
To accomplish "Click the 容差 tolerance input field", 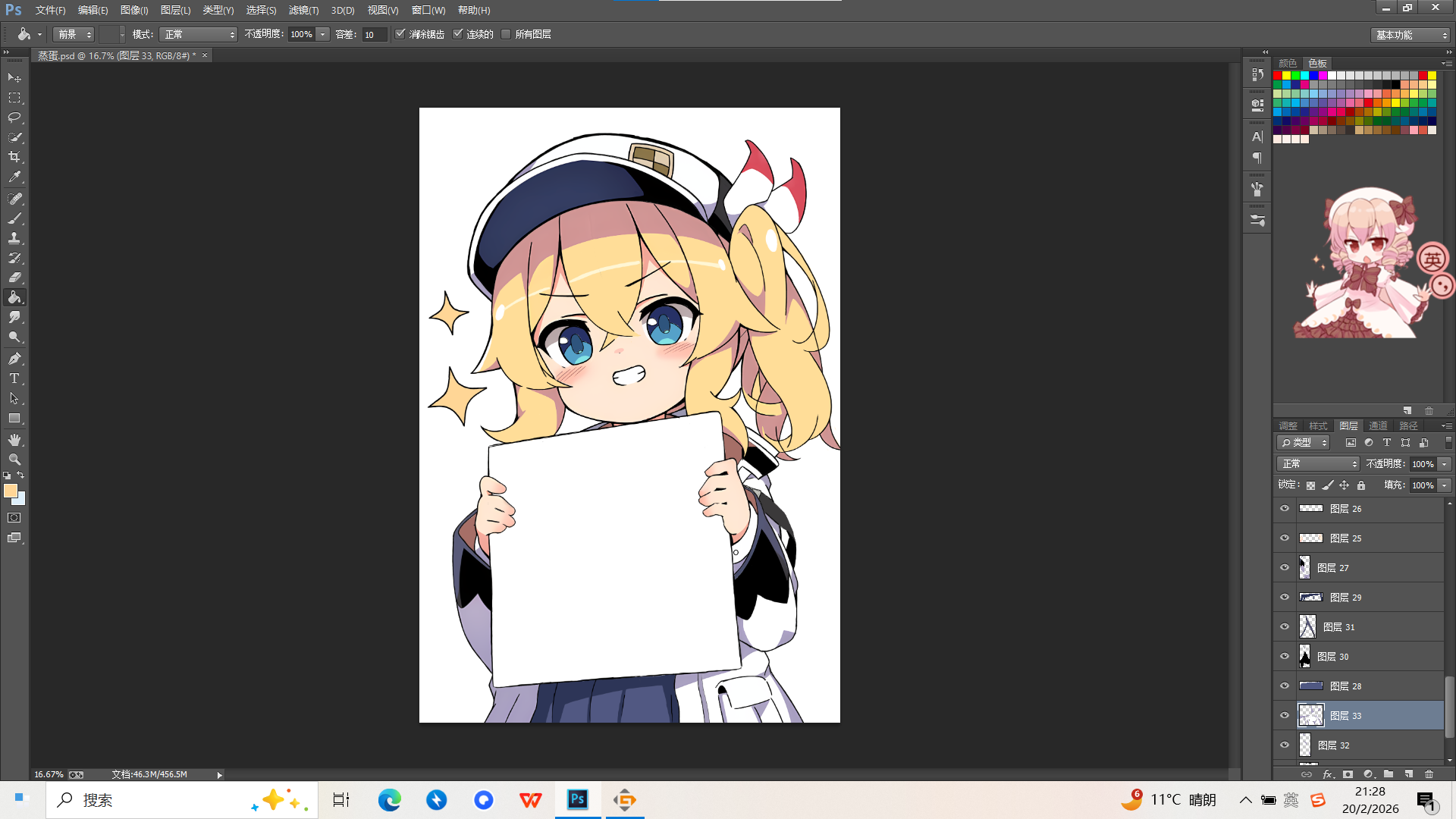I will click(375, 34).
